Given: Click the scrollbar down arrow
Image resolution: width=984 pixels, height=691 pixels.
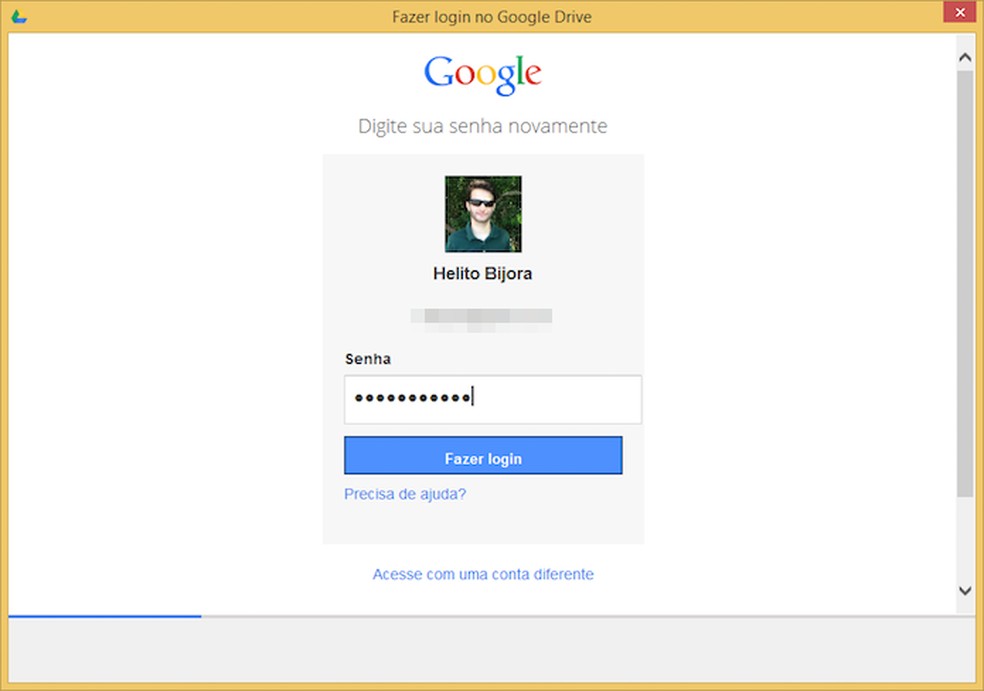Looking at the screenshot, I should pos(965,591).
